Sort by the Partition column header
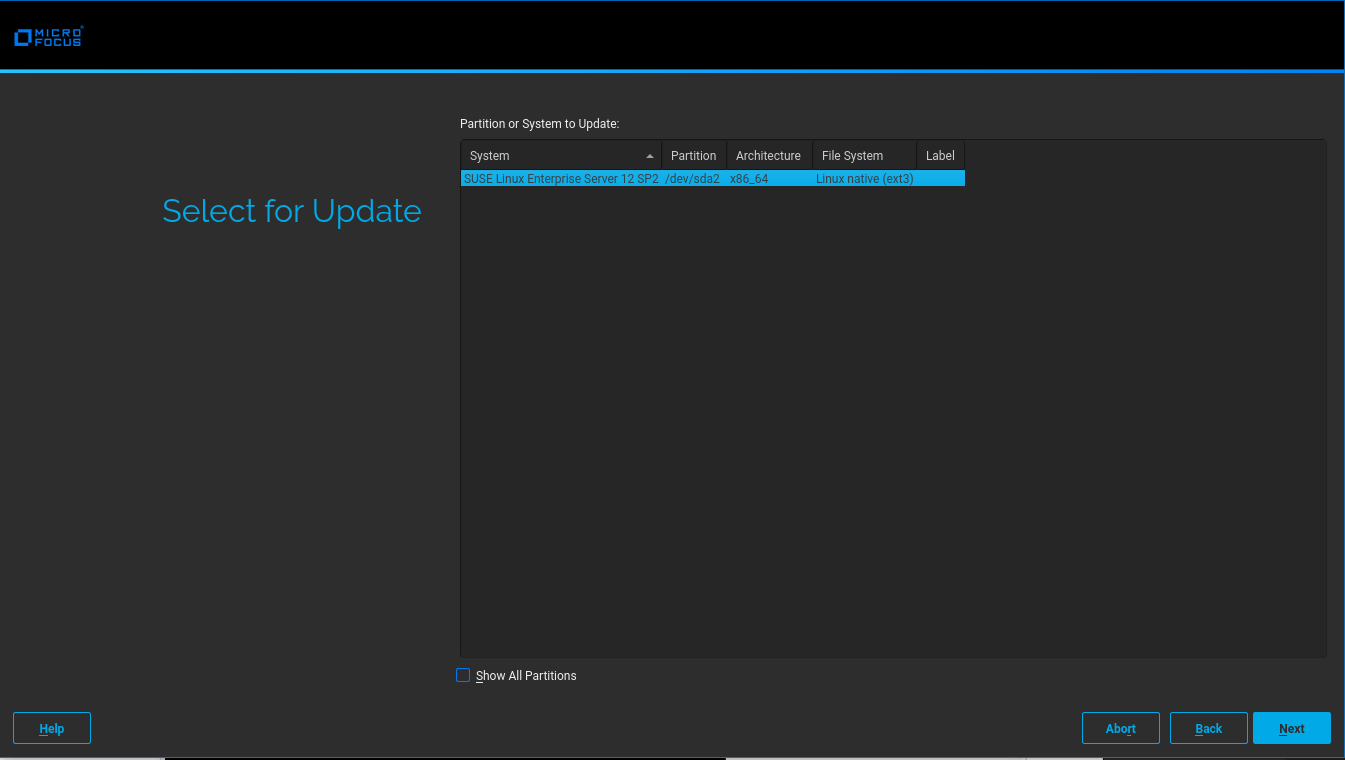The height and width of the screenshot is (760, 1345). coord(693,156)
